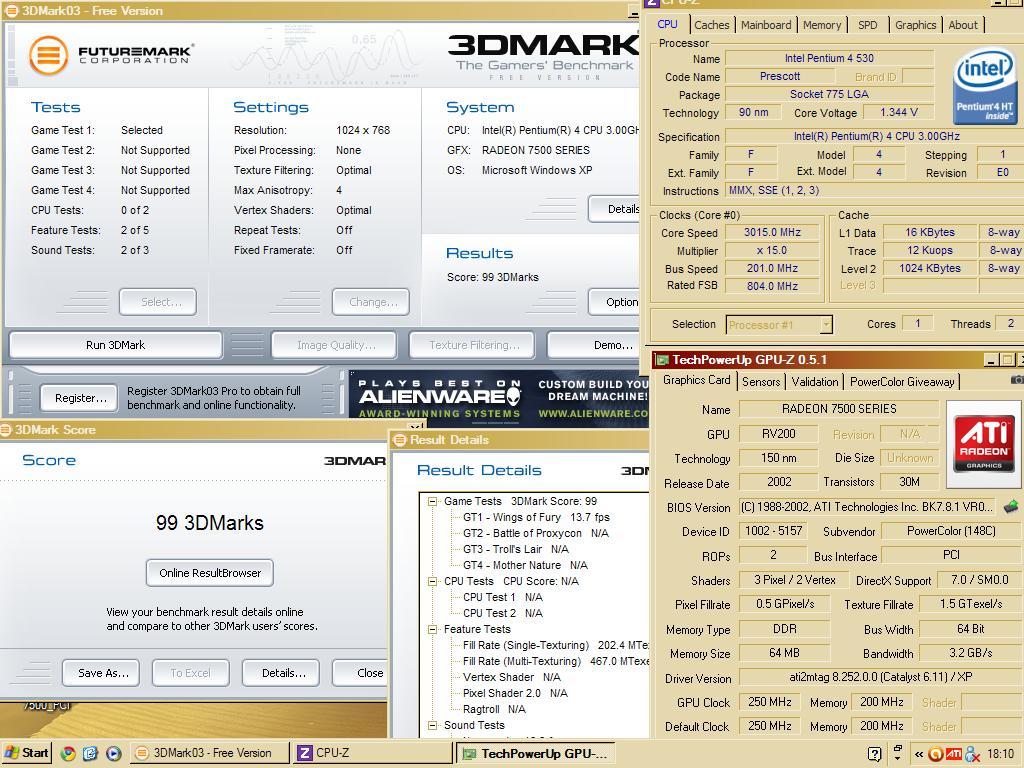Viewport: 1024px width, 768px height.
Task: Click the Futuremark orange logo icon
Action: pos(48,56)
